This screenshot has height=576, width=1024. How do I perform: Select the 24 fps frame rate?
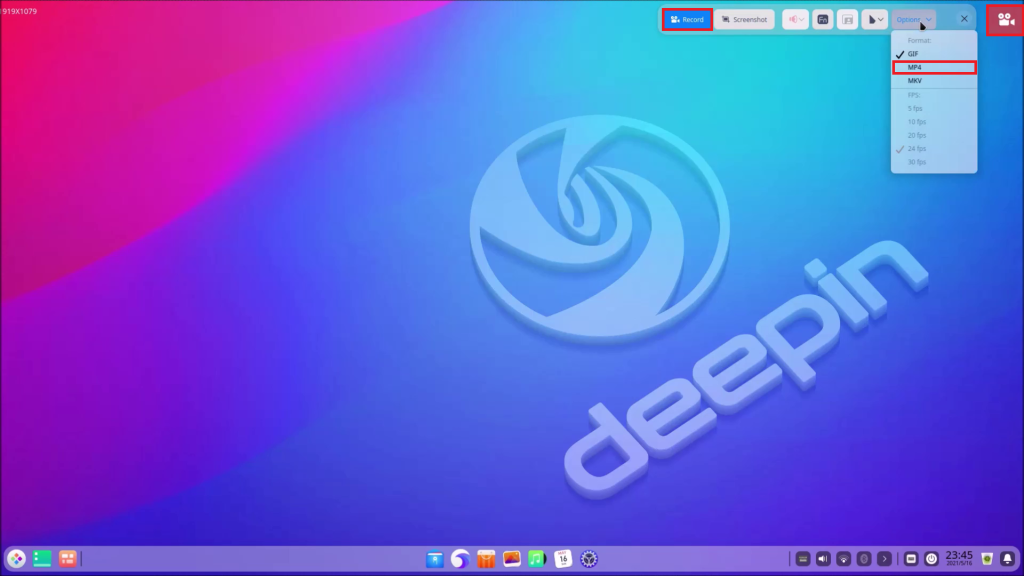coord(917,148)
